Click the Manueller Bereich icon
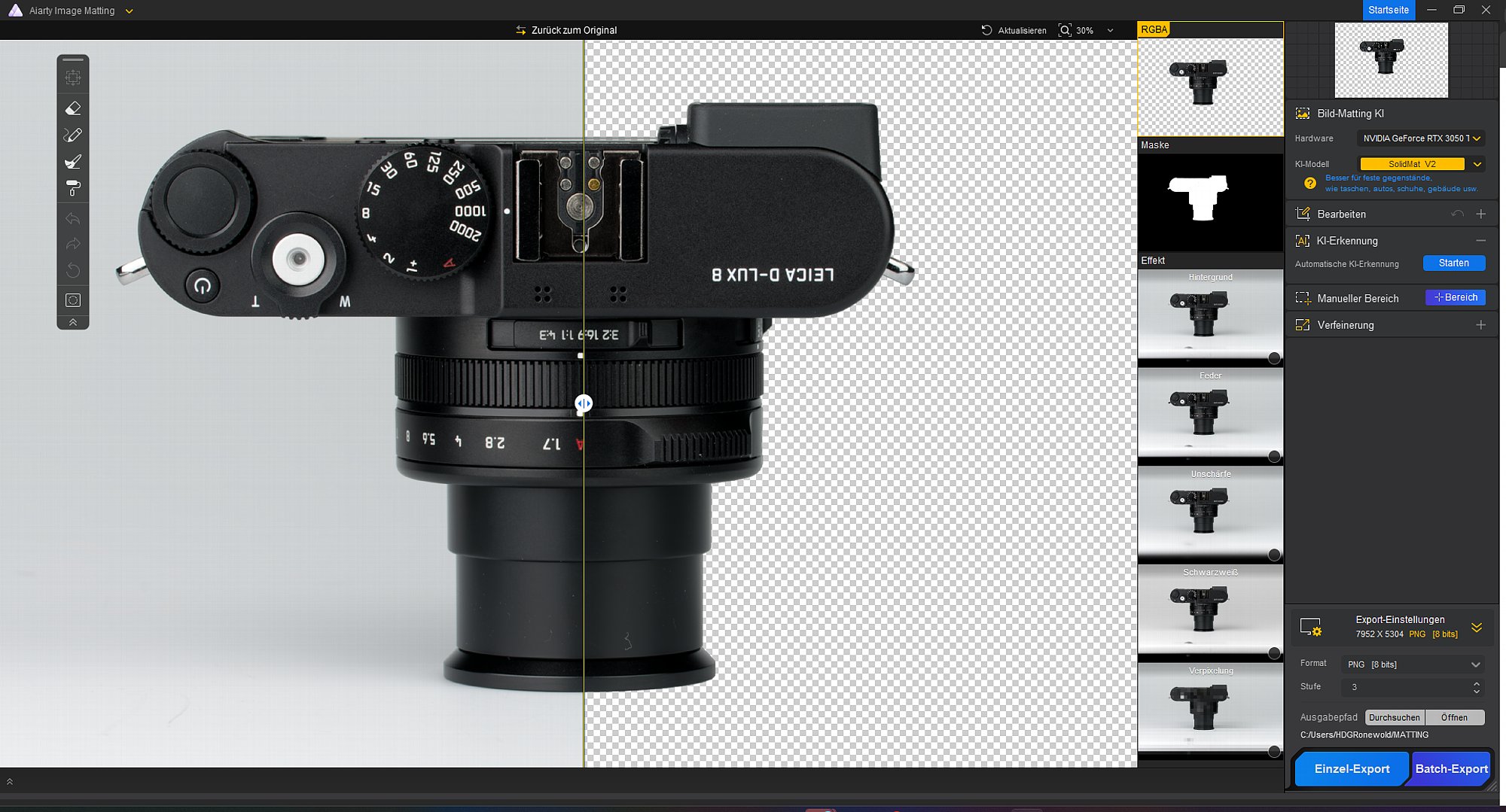Screen dimensions: 1506x812 [x=1302, y=298]
